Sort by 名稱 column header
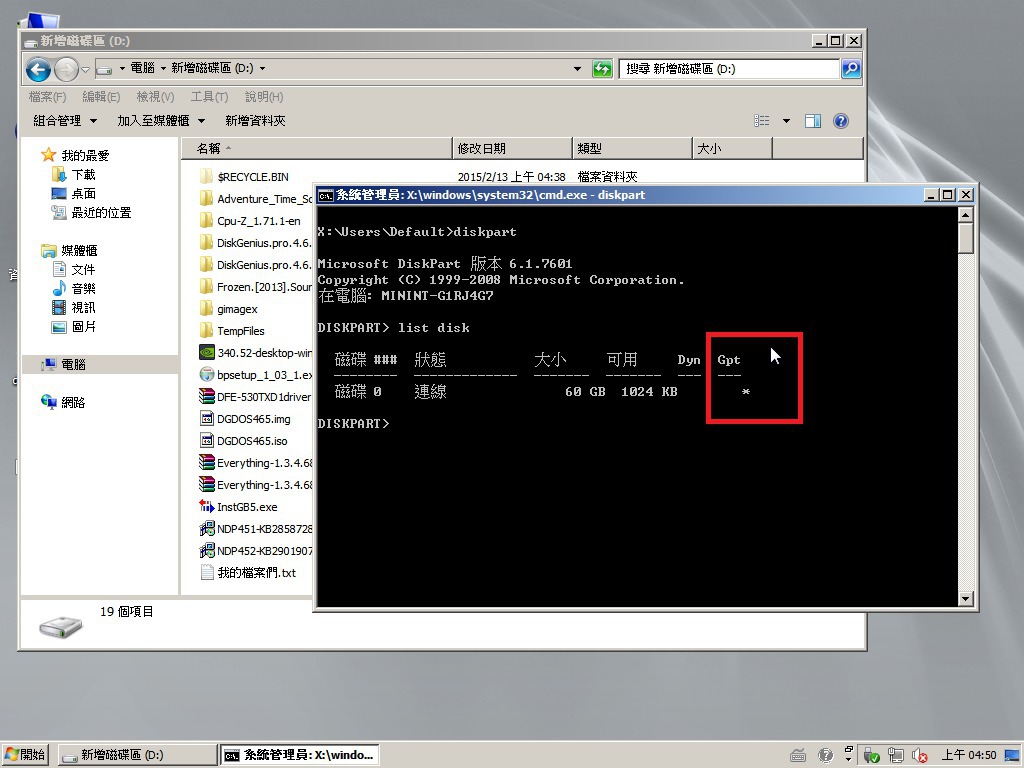This screenshot has height=768, width=1024. click(x=317, y=148)
